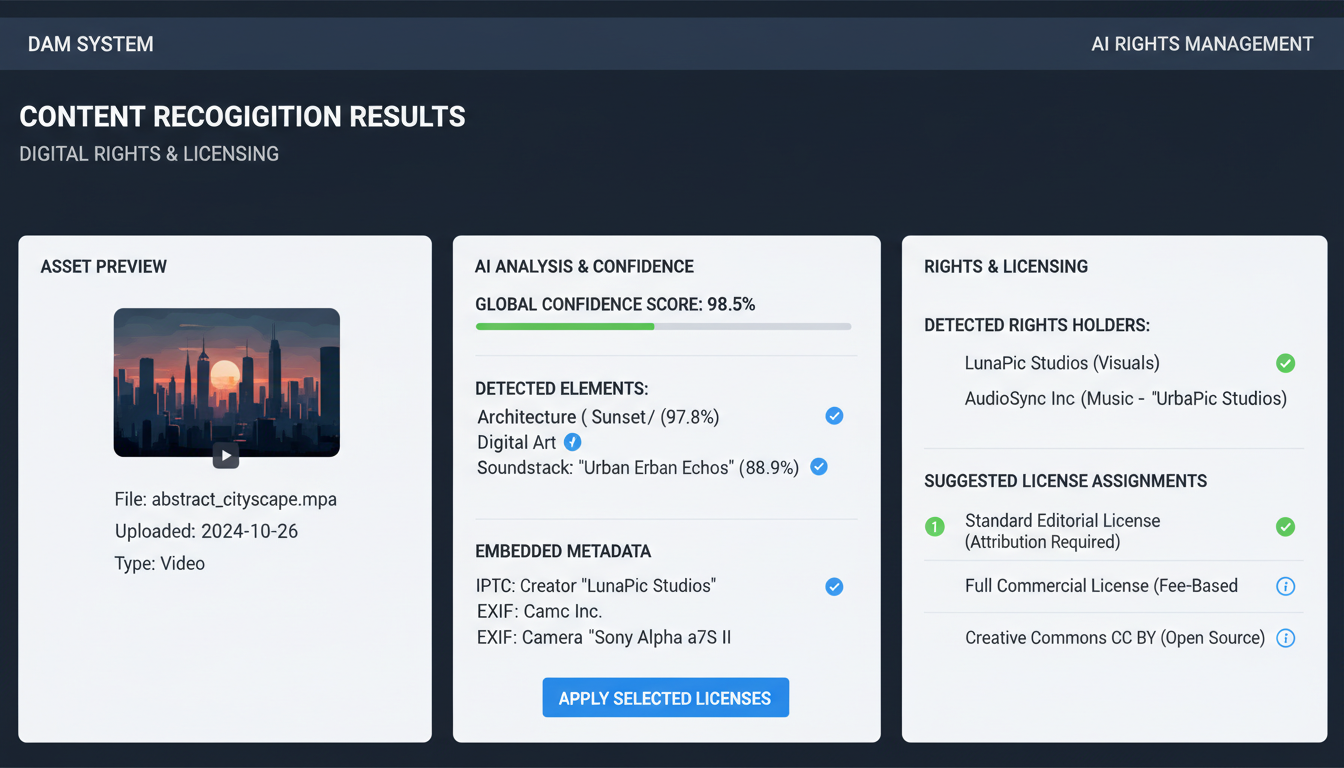
Task: Click the Uploaded 2024-10-26 date entry
Action: (206, 531)
